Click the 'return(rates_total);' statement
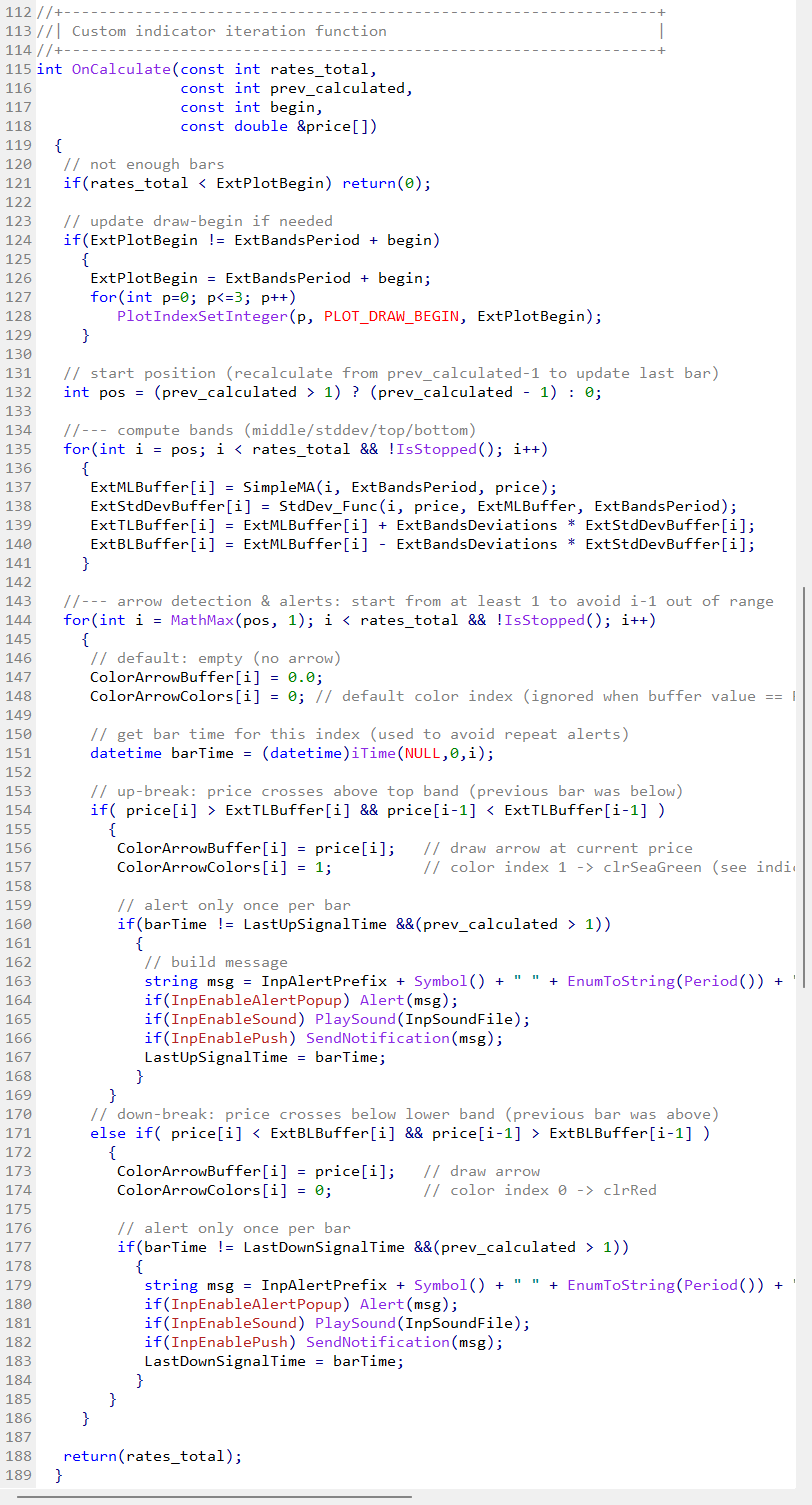This screenshot has height=1505, width=812. coord(152,1456)
